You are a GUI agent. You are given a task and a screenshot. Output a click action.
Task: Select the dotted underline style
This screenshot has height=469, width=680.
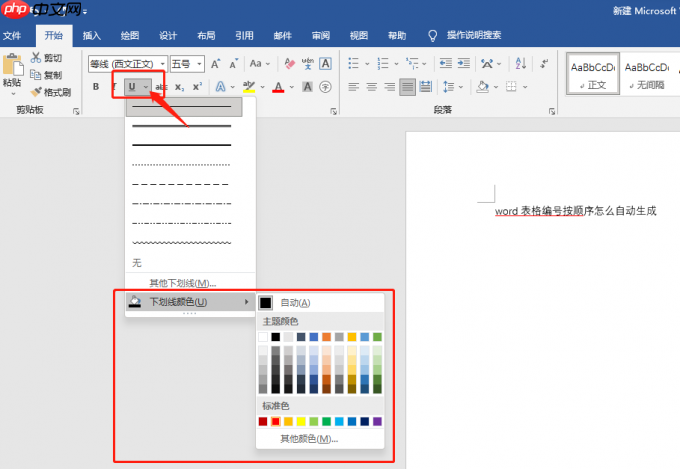pos(182,165)
